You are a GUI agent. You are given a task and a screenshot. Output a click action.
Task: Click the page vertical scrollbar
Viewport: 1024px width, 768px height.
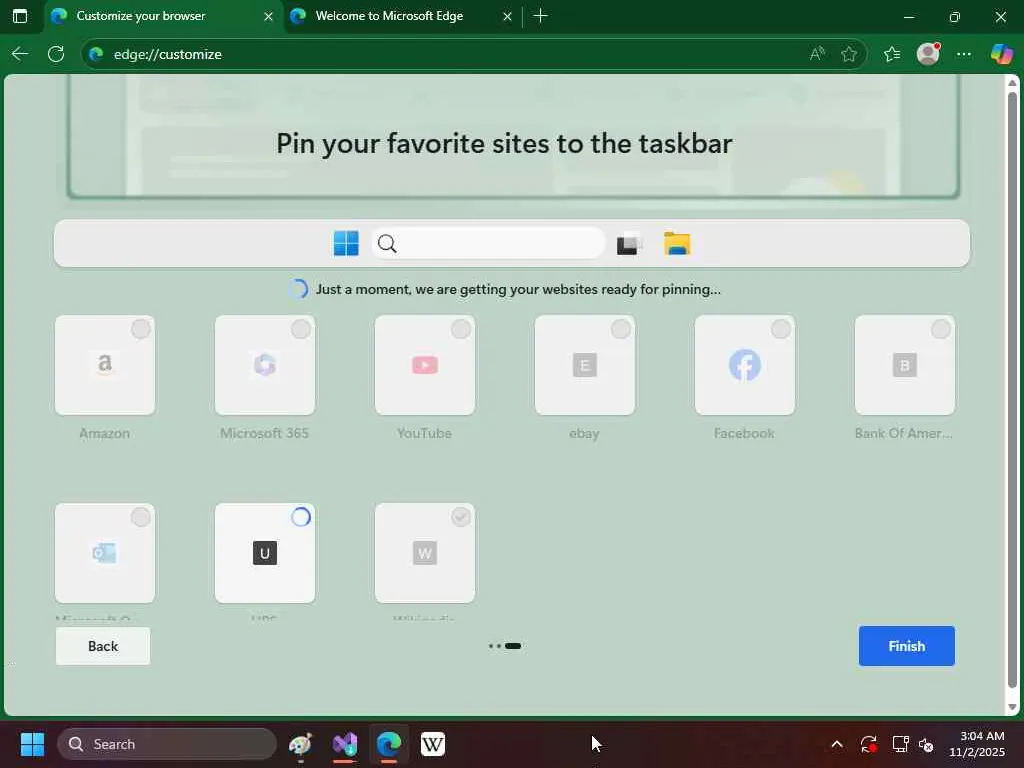[1012, 391]
